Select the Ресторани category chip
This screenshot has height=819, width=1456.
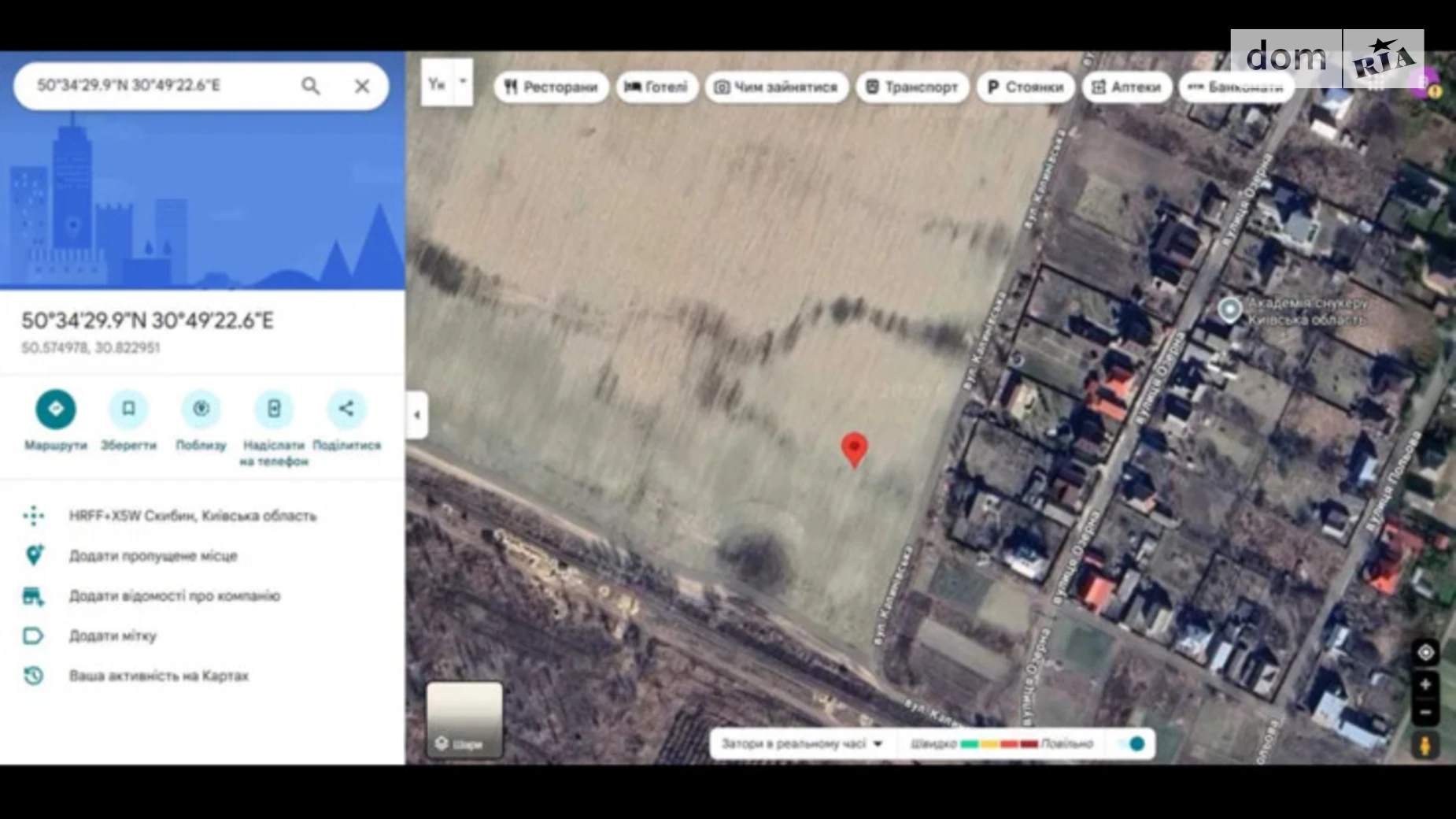click(x=551, y=87)
